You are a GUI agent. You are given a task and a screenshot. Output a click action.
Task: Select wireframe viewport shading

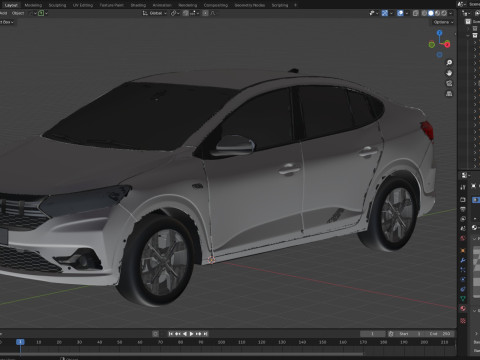tap(424, 13)
